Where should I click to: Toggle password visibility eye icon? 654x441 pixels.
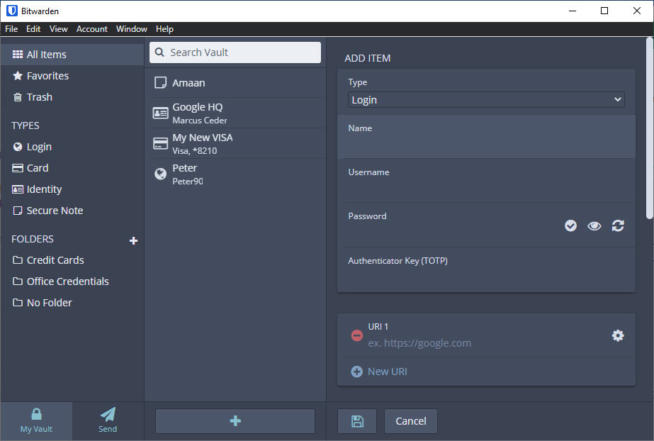pyautogui.click(x=594, y=226)
